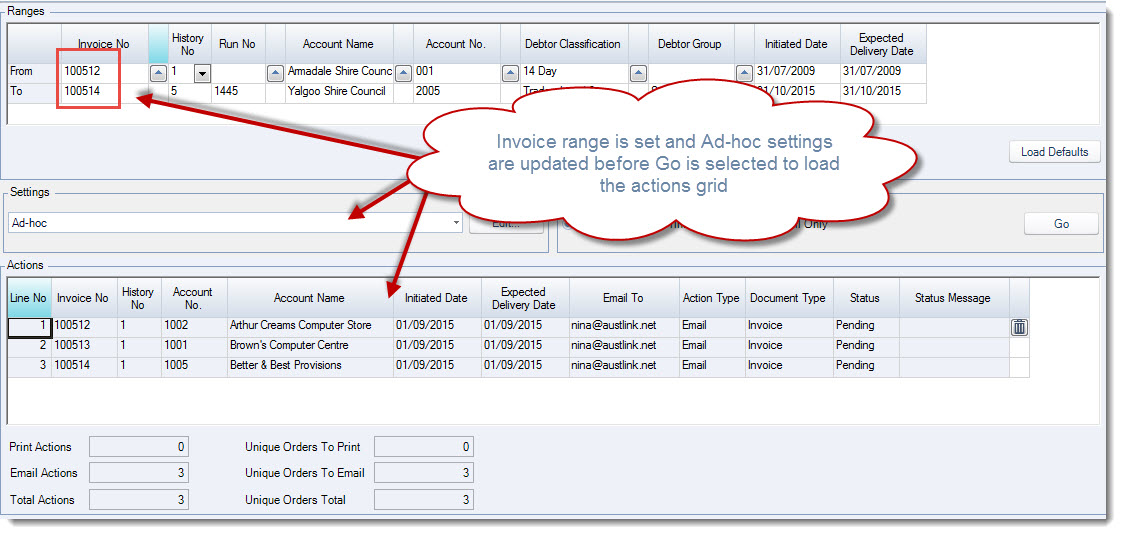
Task: Click Yalgoo Shire Council account name cell
Action: (340, 92)
